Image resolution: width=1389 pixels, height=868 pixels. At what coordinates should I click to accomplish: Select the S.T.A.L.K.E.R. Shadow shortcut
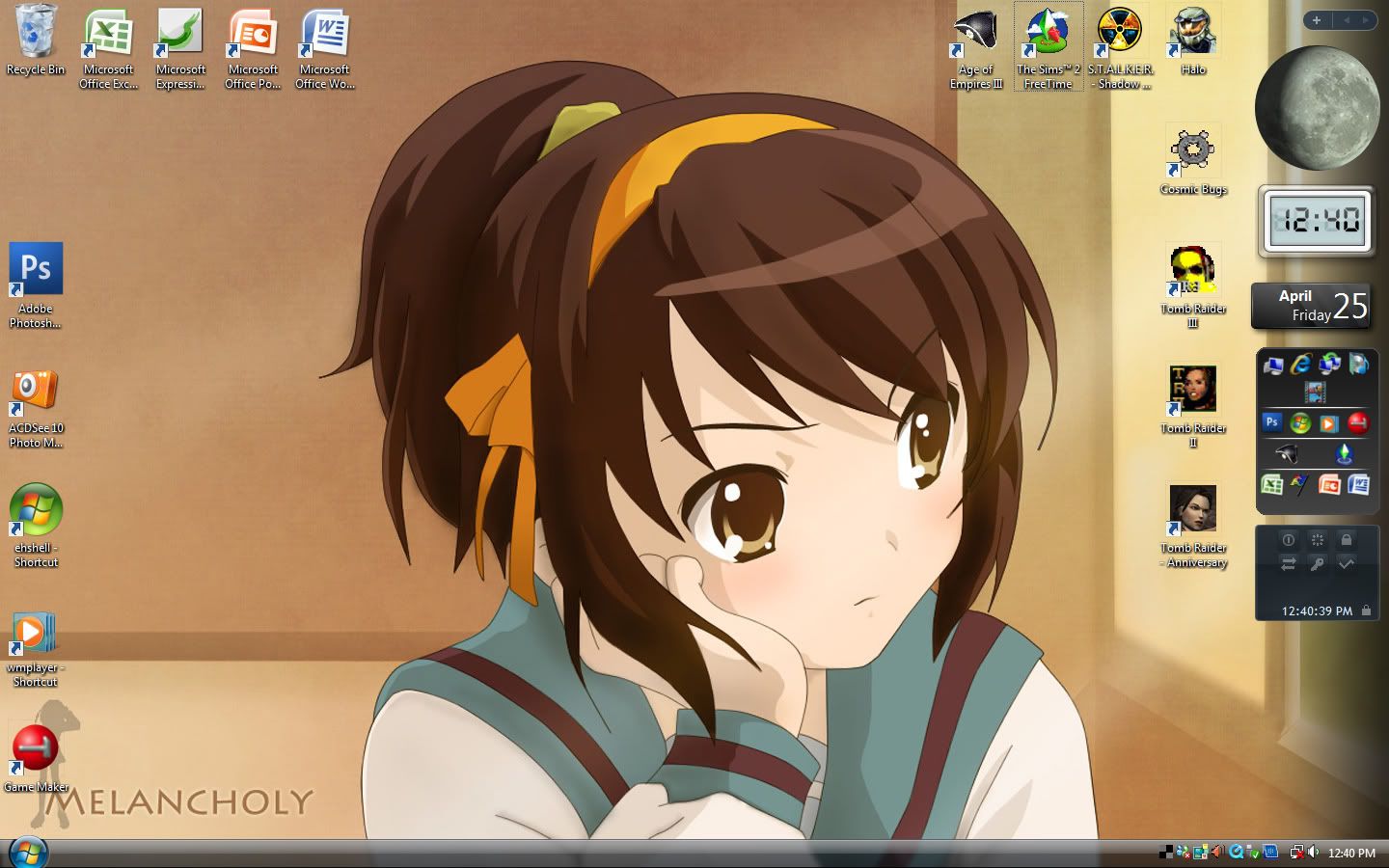coord(1121,48)
